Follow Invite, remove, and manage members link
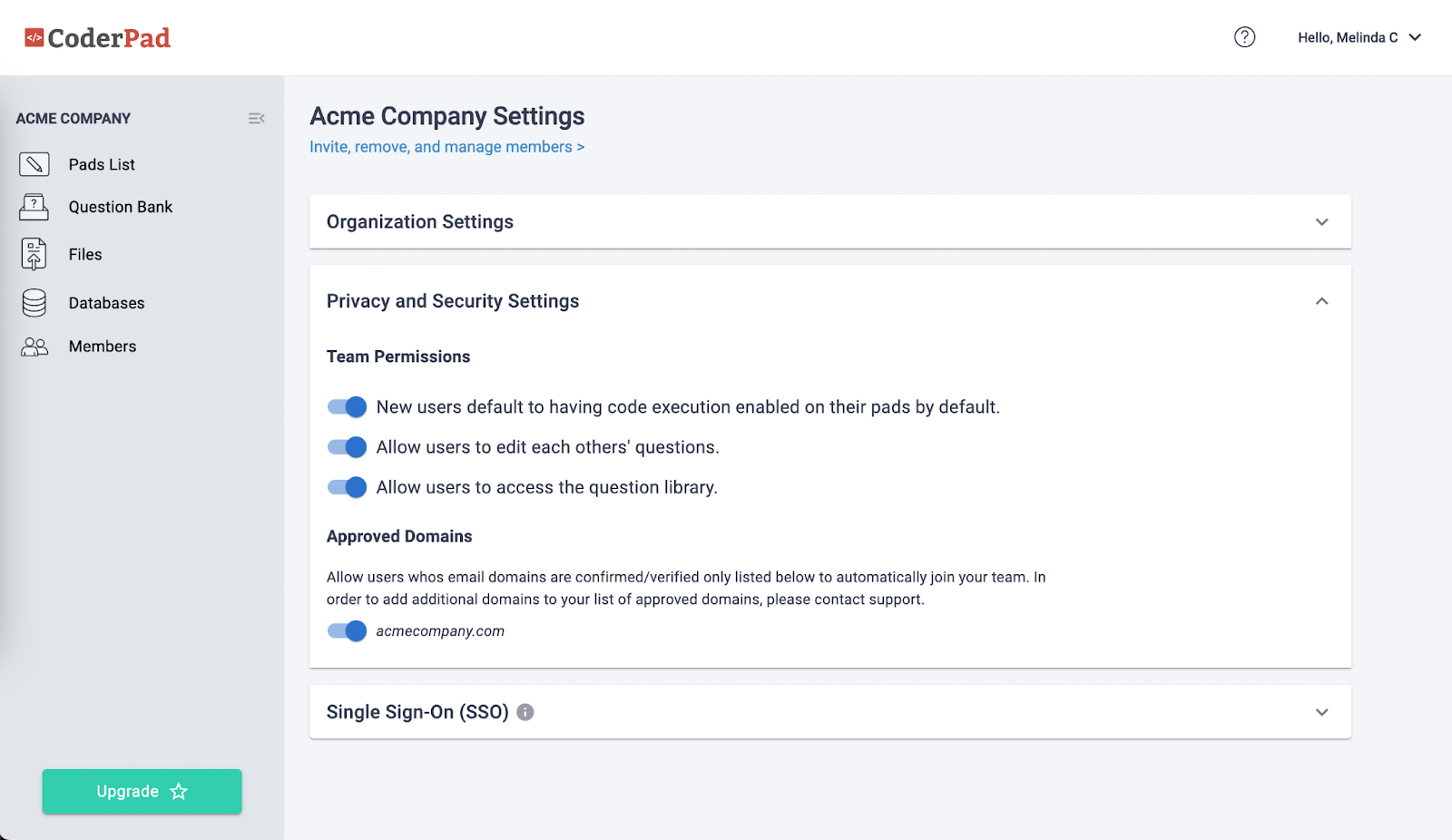This screenshot has width=1452, height=840. [446, 147]
